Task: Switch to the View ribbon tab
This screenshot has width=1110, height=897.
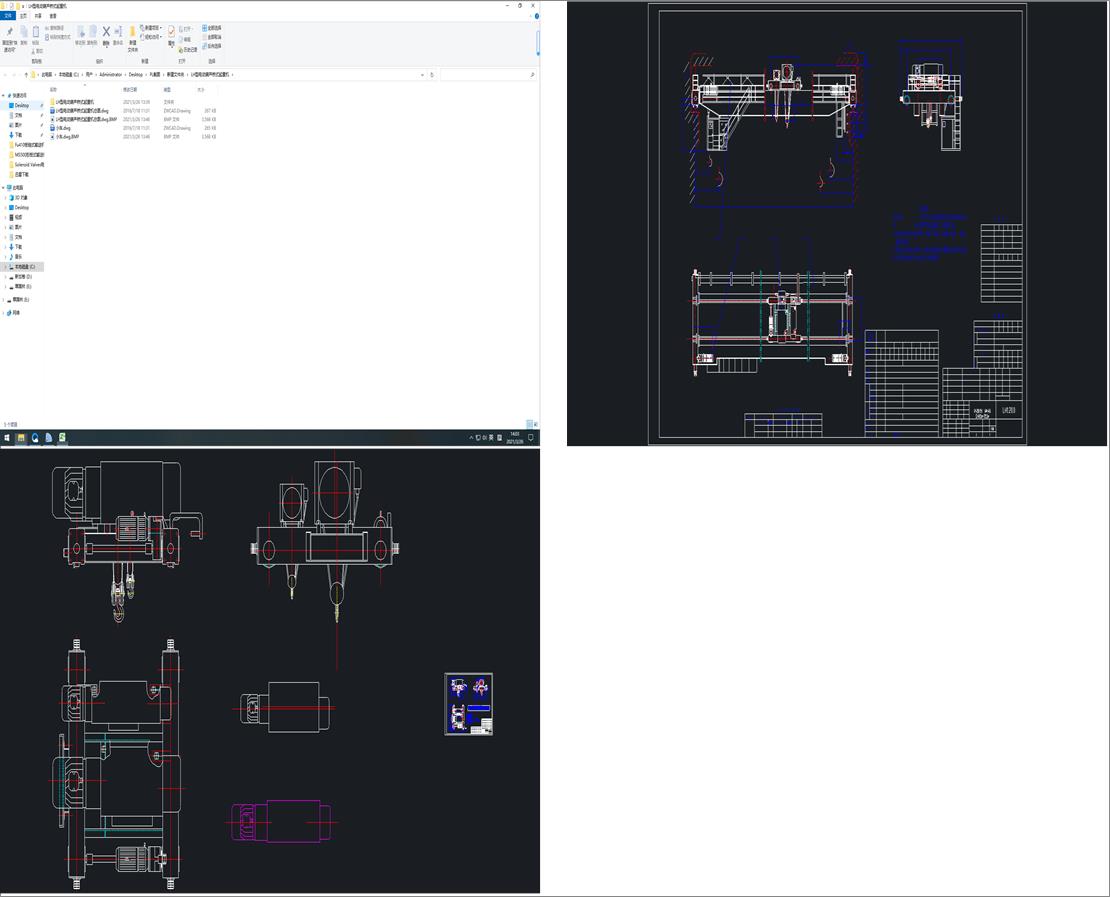Action: [53, 16]
